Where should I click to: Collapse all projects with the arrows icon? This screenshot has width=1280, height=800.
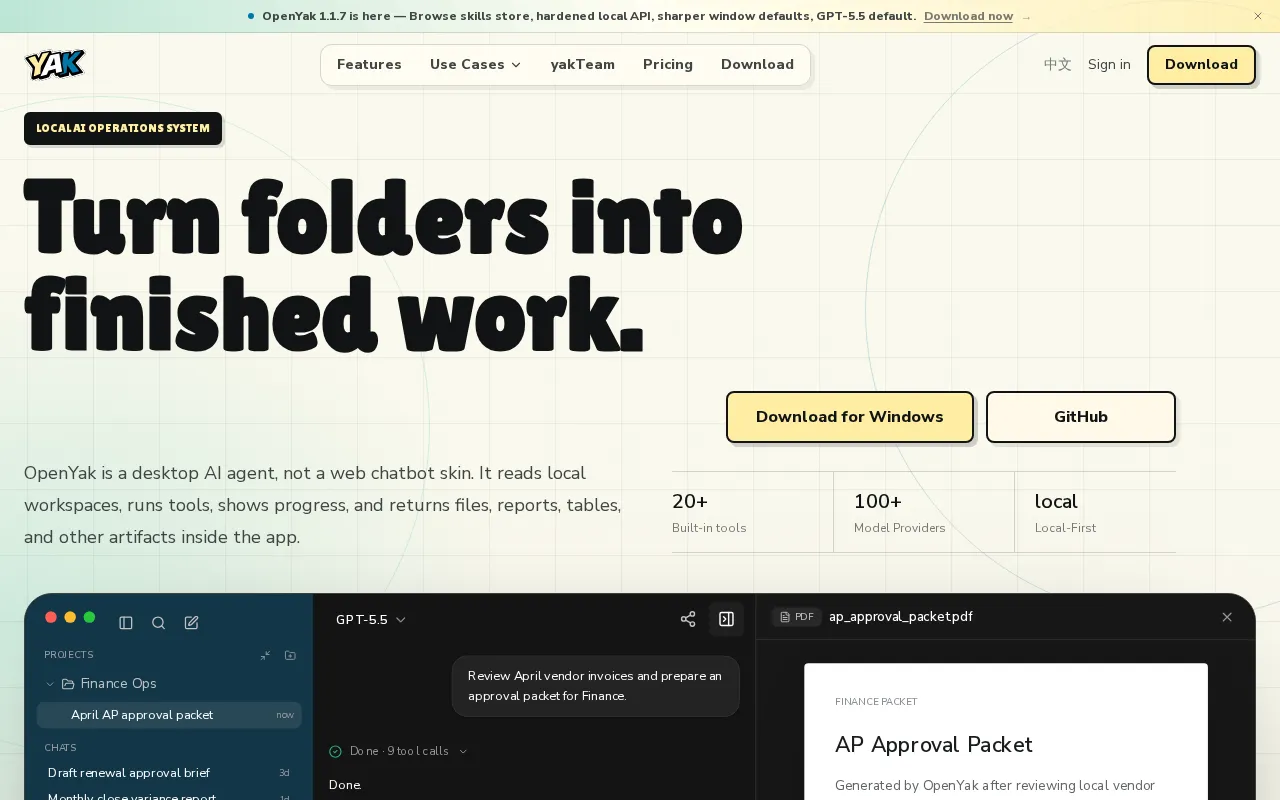click(265, 655)
